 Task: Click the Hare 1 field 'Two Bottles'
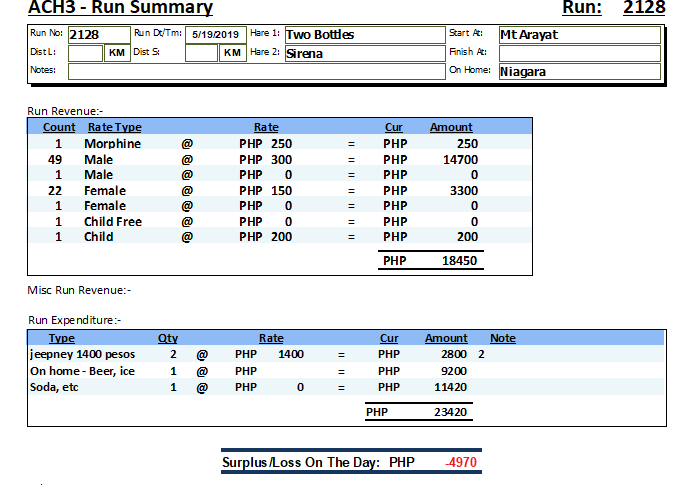tap(363, 35)
